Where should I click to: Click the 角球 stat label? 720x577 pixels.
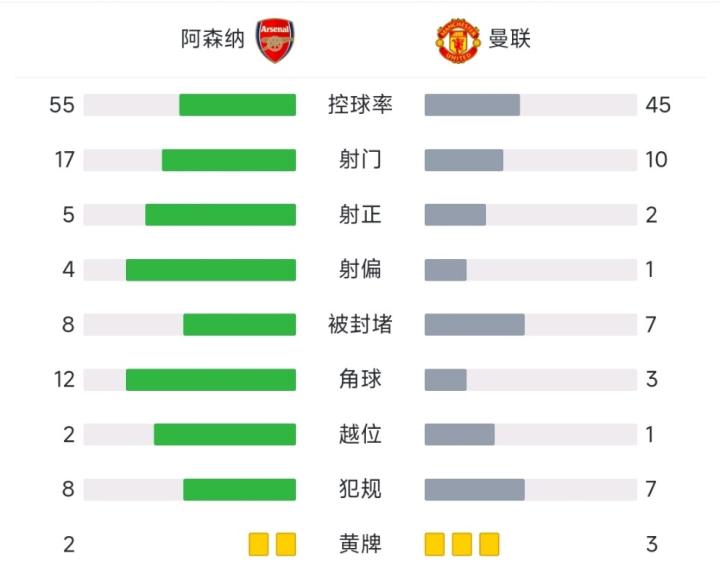(x=360, y=380)
